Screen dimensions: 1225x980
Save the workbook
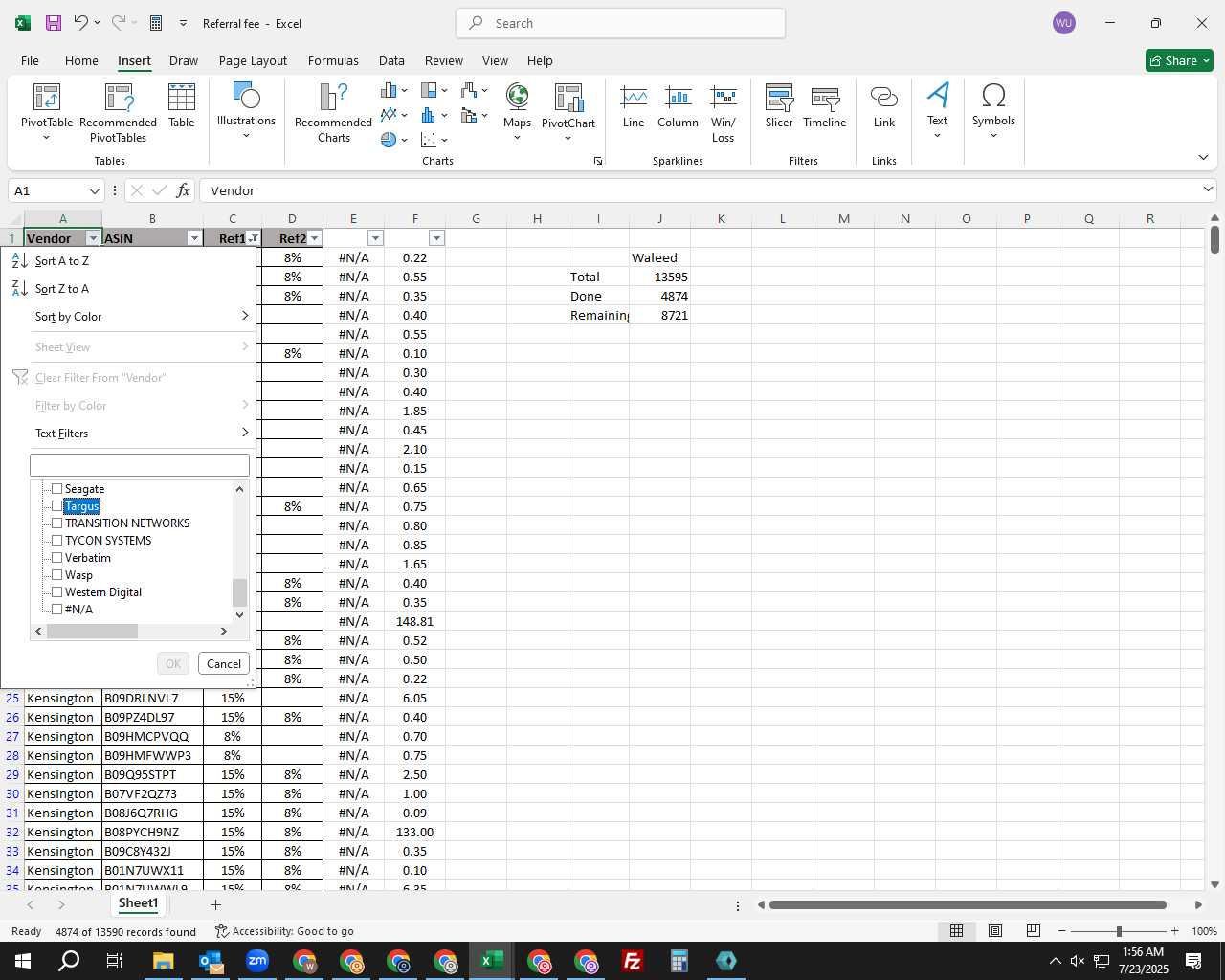coord(54,23)
